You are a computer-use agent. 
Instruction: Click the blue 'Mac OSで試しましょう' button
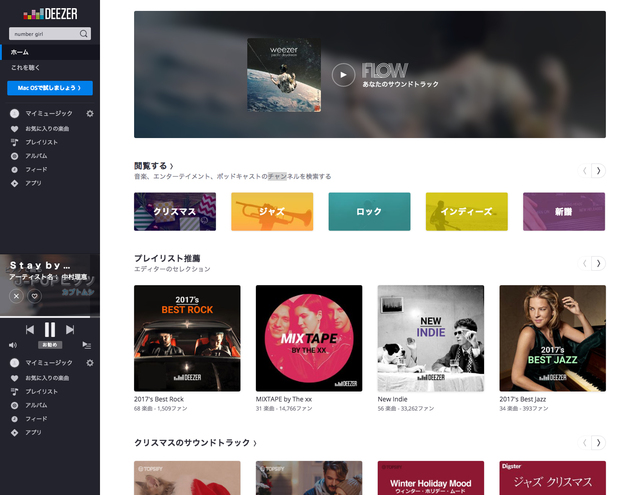[50, 88]
